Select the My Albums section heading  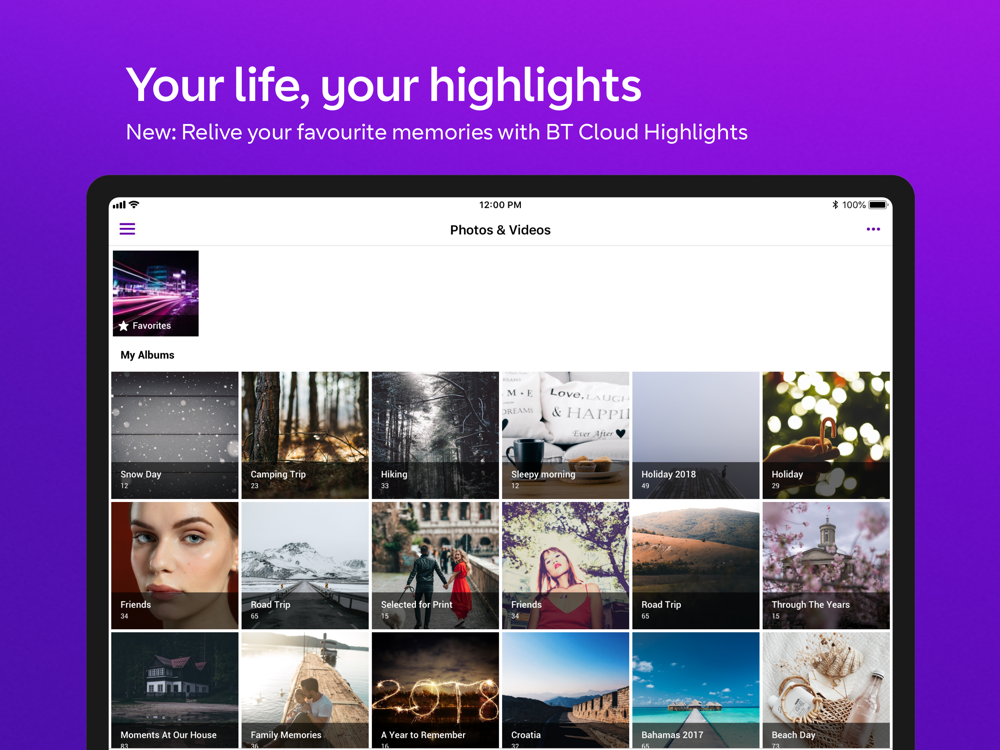[x=147, y=355]
